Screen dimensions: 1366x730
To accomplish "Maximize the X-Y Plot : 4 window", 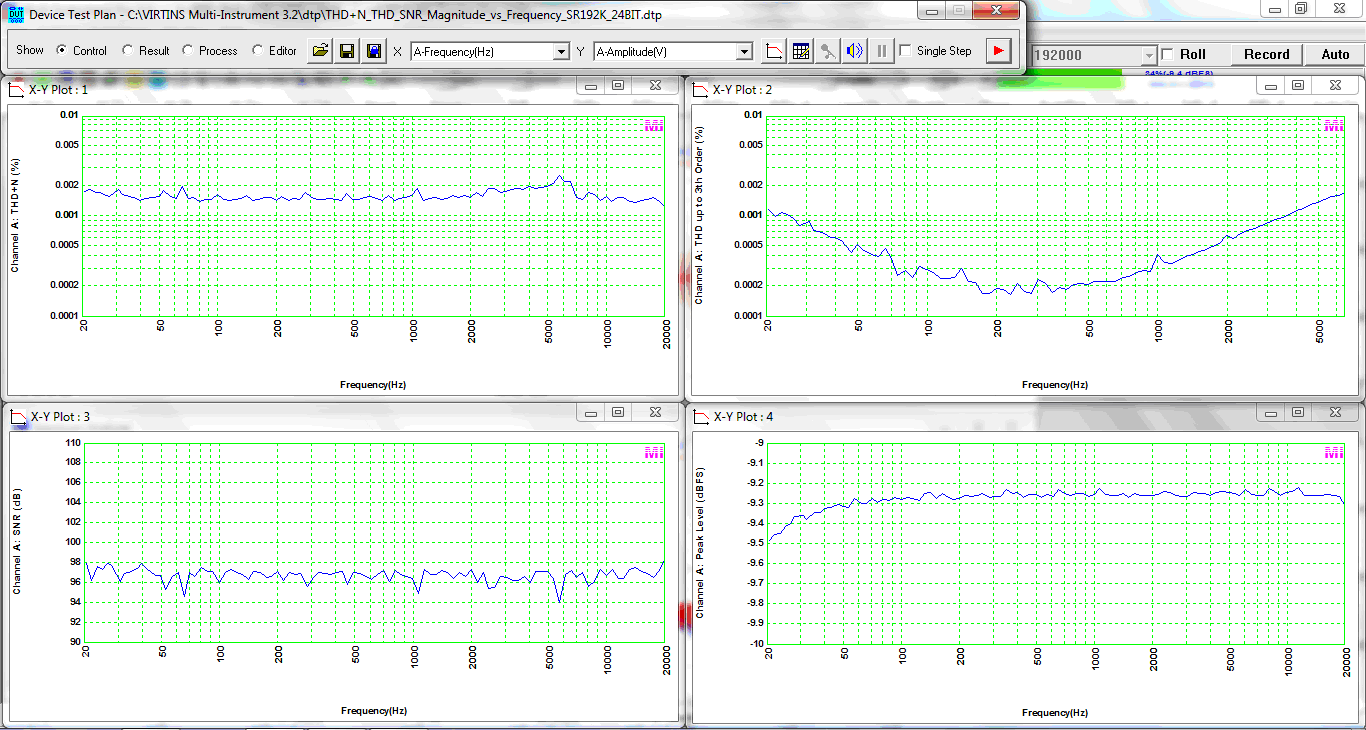I will coord(1298,412).
